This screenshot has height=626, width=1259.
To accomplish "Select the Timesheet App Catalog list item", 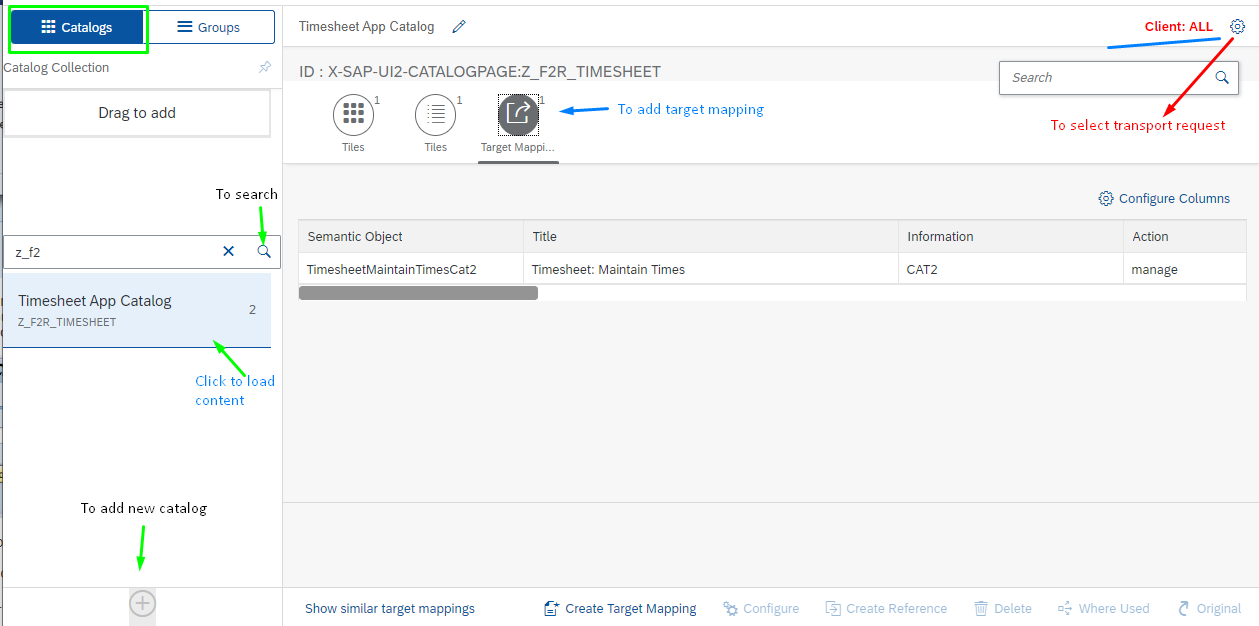I will click(136, 310).
